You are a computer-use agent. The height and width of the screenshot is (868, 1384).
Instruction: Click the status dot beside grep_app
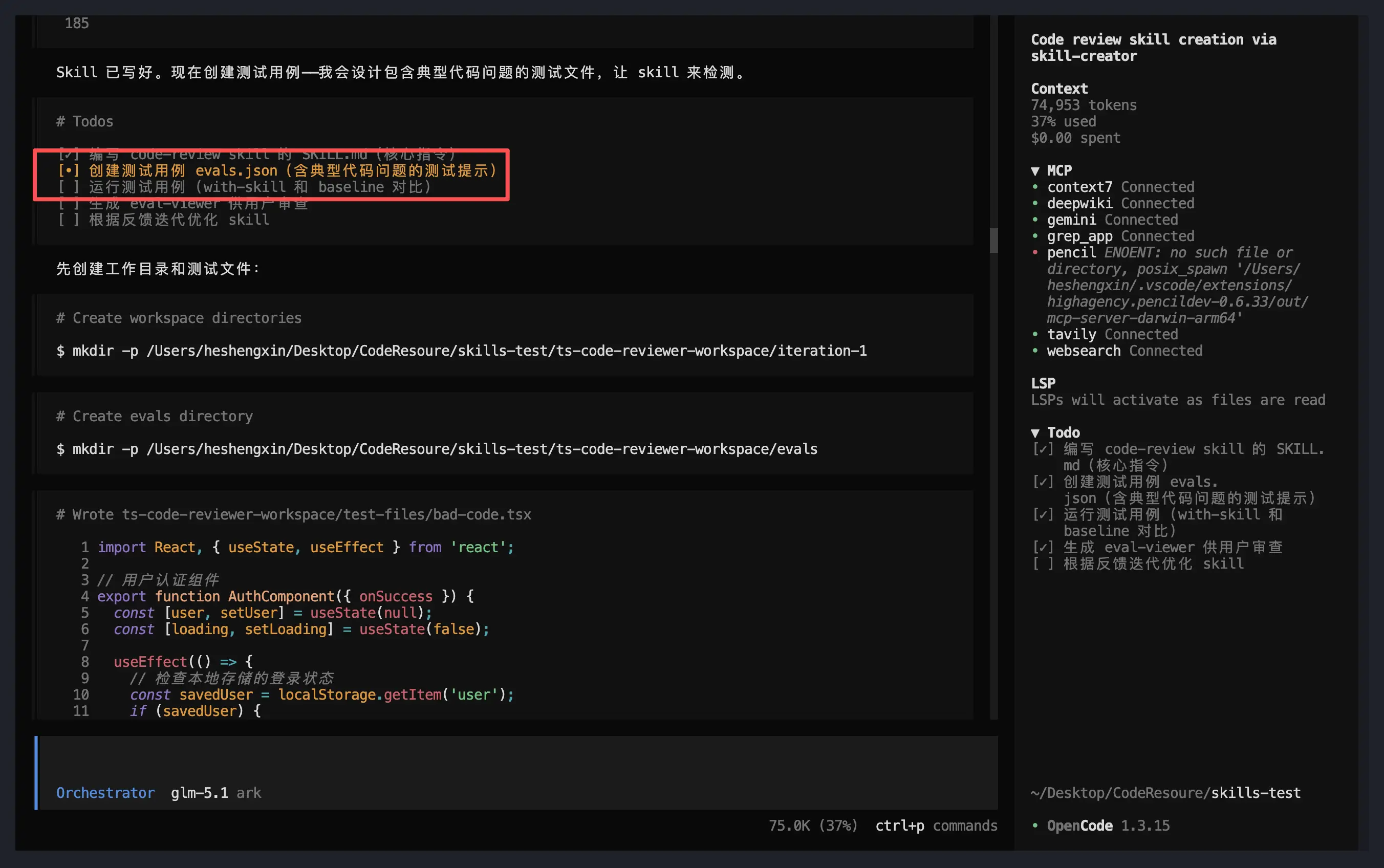1035,236
